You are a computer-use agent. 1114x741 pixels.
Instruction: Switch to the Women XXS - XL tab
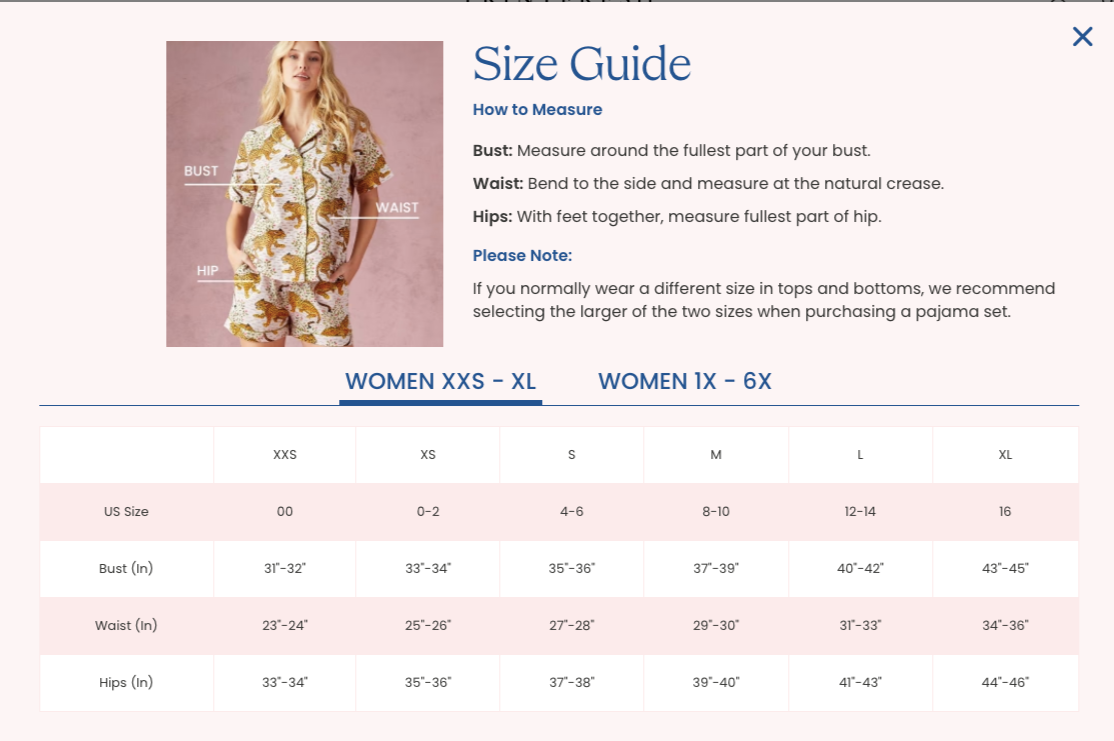(440, 382)
